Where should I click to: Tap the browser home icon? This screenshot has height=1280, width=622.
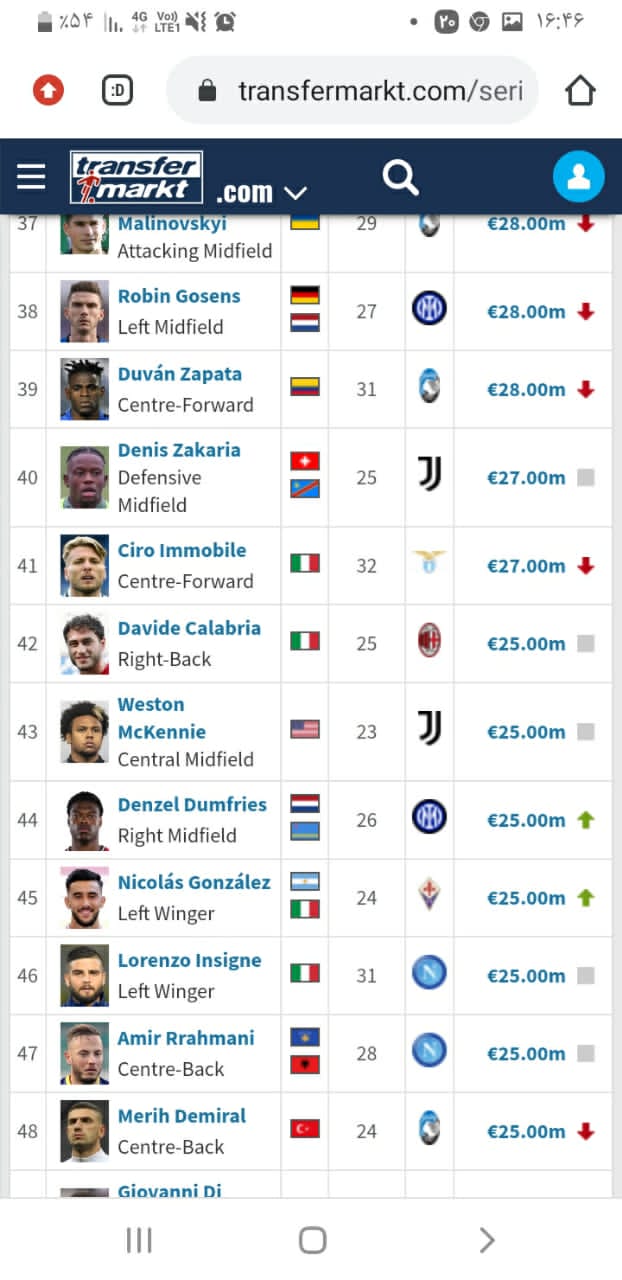pyautogui.click(x=580, y=91)
